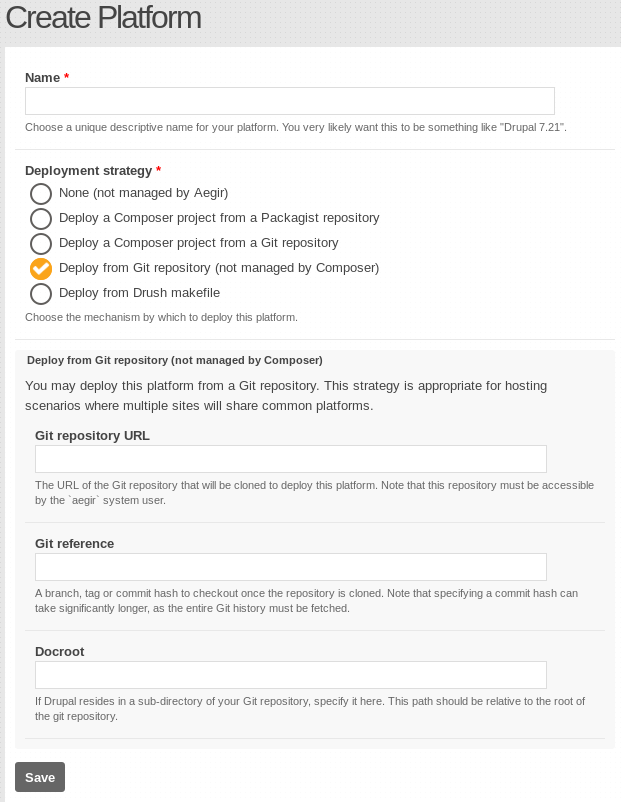This screenshot has width=621, height=802.
Task: Select the "None (not managed by Aegir)" radio button
Action: 41,194
